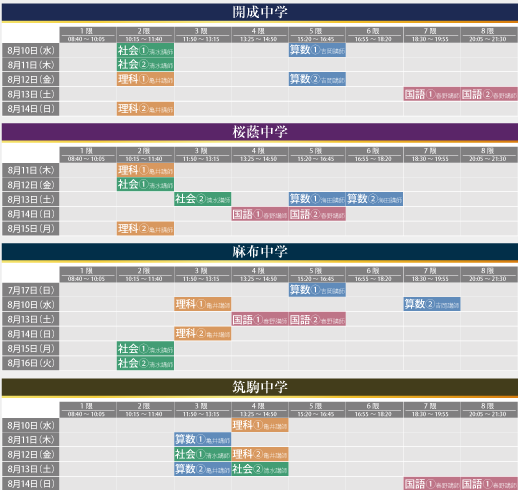Select 算数② on 8月12日 in 開成中学 table
Screen dimensions: 518x490
click(x=317, y=79)
